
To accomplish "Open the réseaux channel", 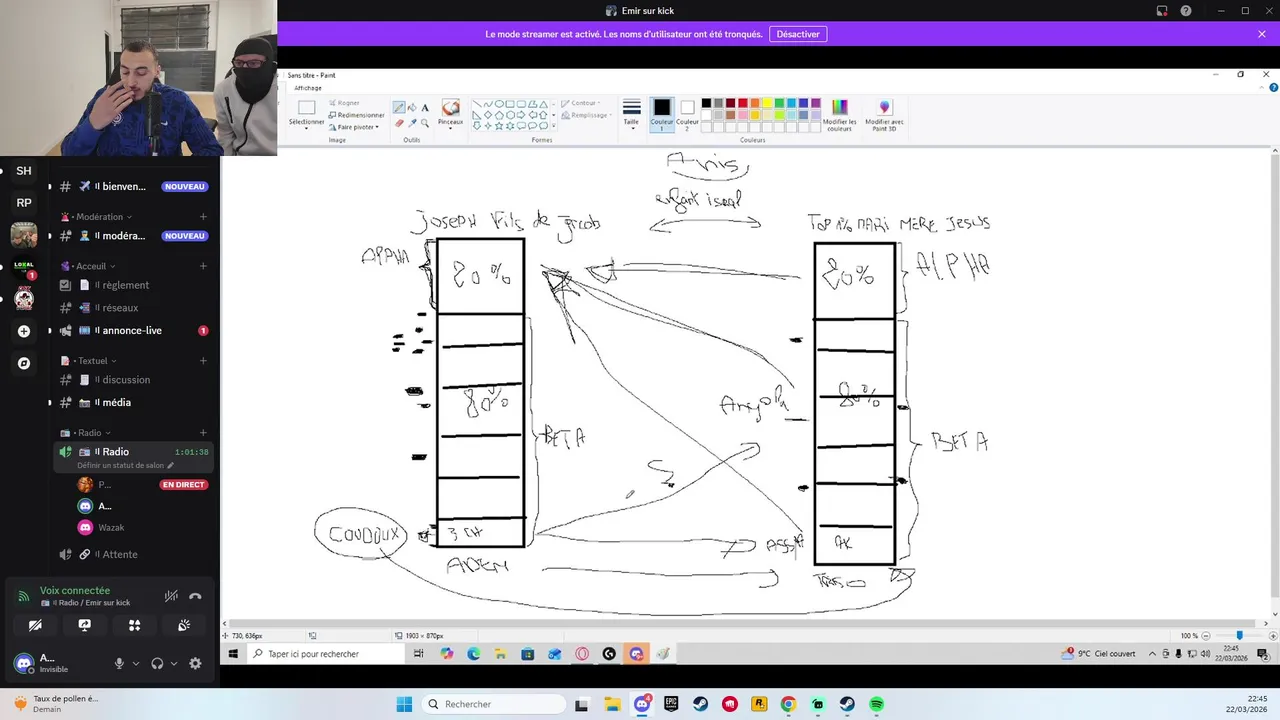I will click(133, 308).
